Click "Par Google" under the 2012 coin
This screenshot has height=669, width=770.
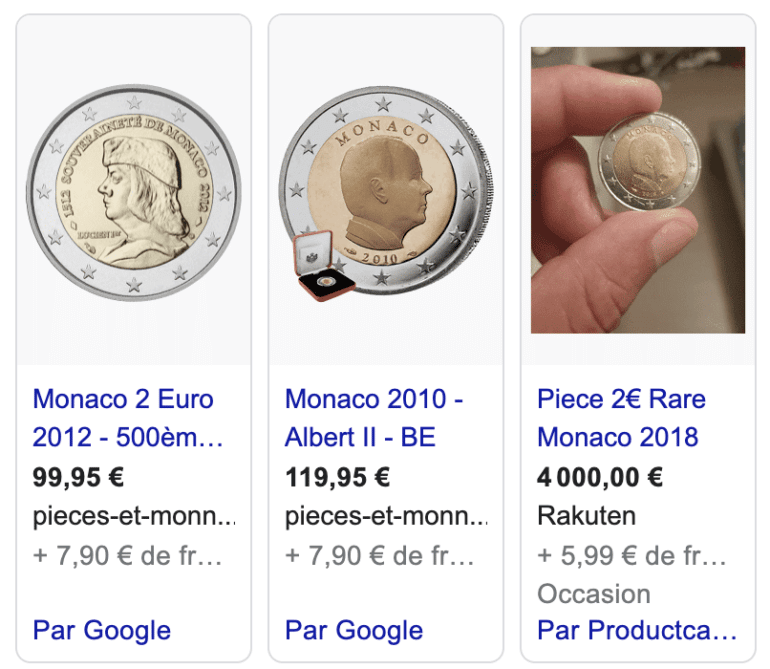[102, 631]
